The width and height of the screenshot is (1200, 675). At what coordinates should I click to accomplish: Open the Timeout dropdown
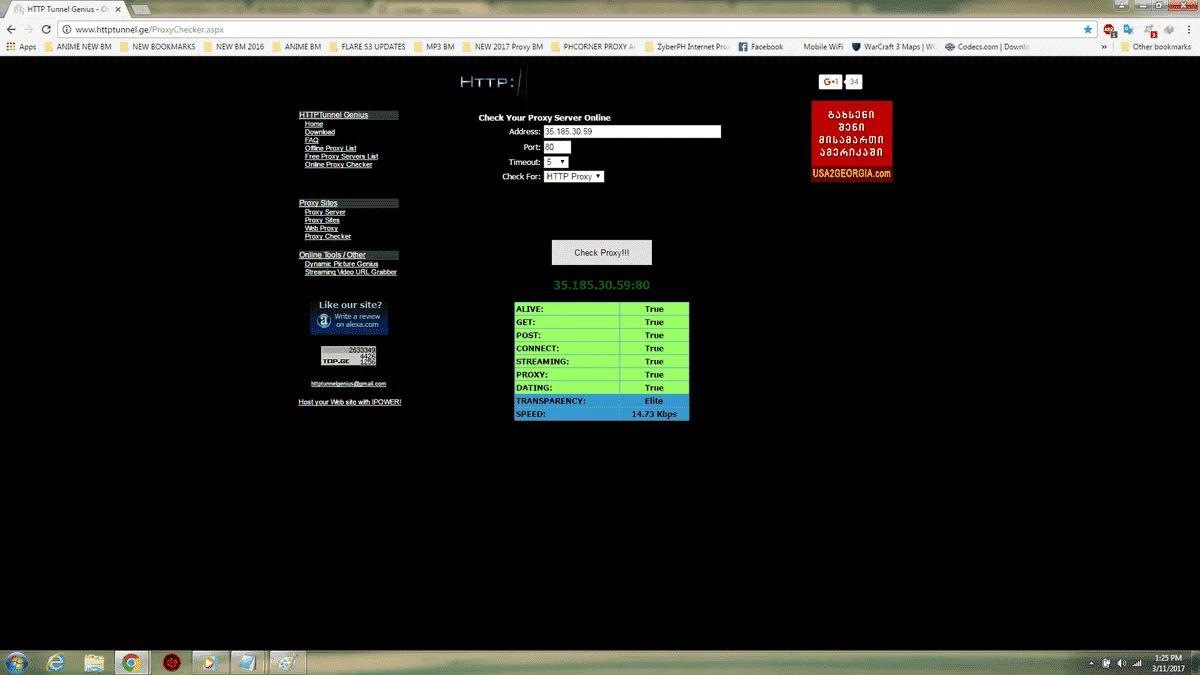[556, 162]
